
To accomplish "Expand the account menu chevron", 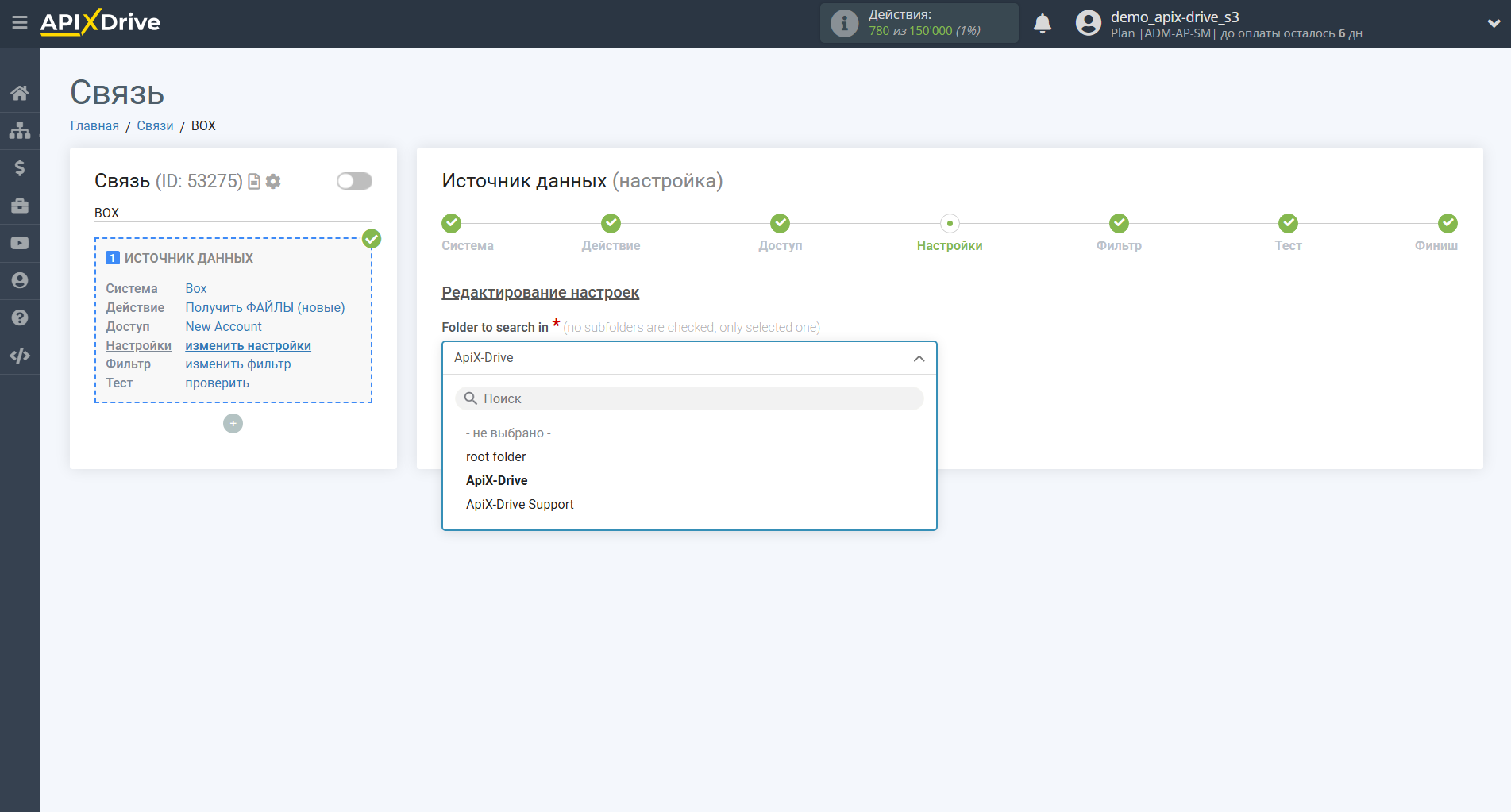I will coord(1493,24).
